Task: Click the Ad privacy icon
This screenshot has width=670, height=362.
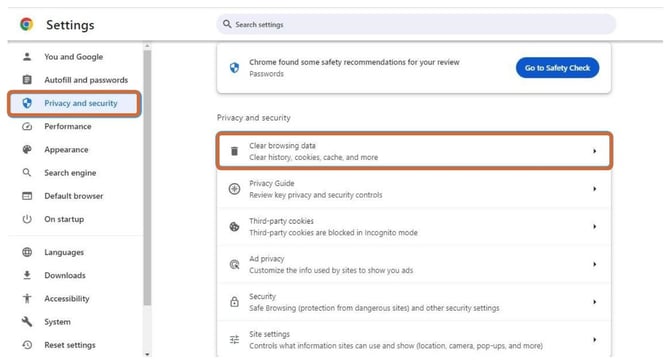Action: pyautogui.click(x=234, y=264)
